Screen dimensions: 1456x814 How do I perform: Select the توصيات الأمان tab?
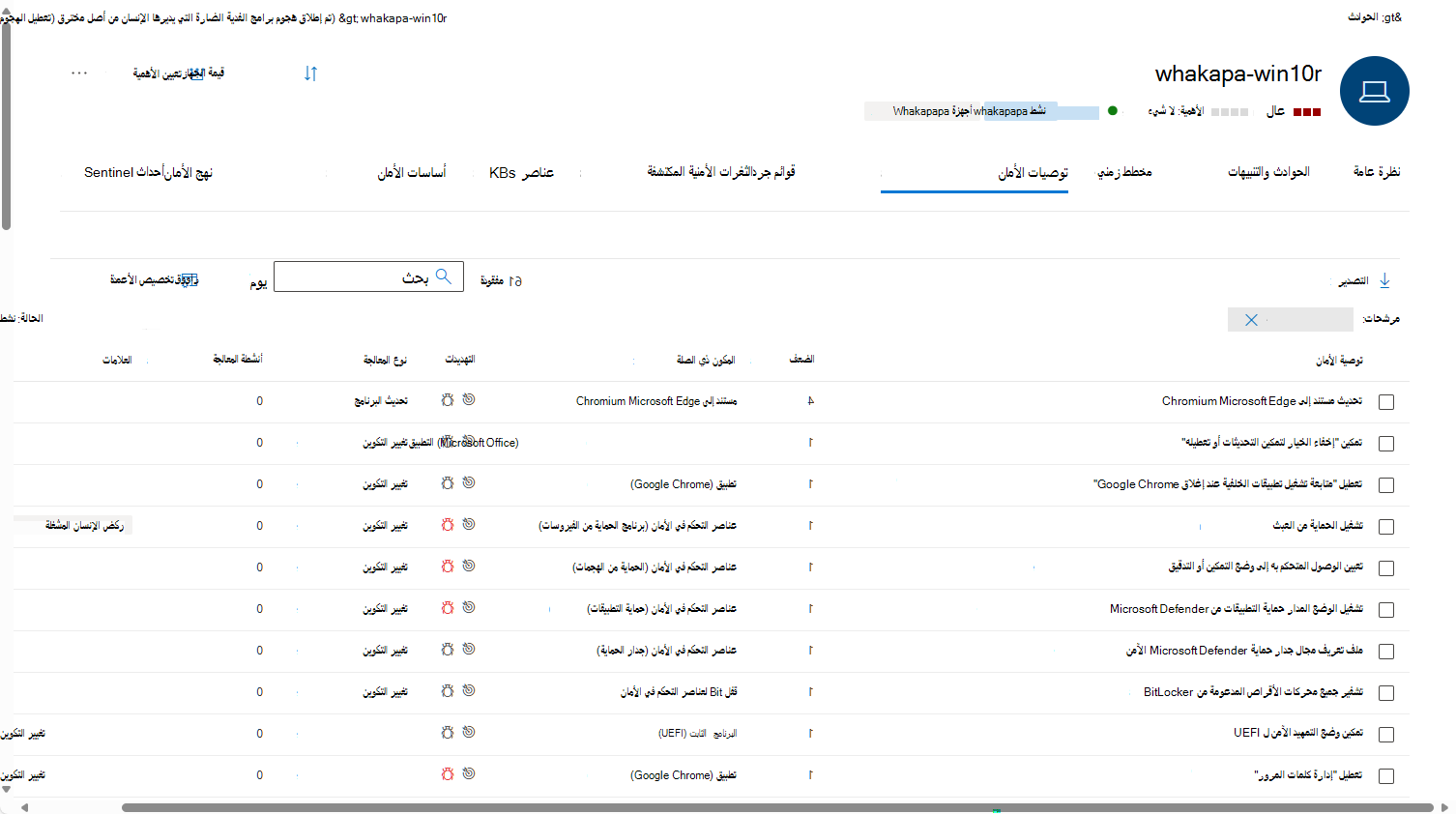1033,173
